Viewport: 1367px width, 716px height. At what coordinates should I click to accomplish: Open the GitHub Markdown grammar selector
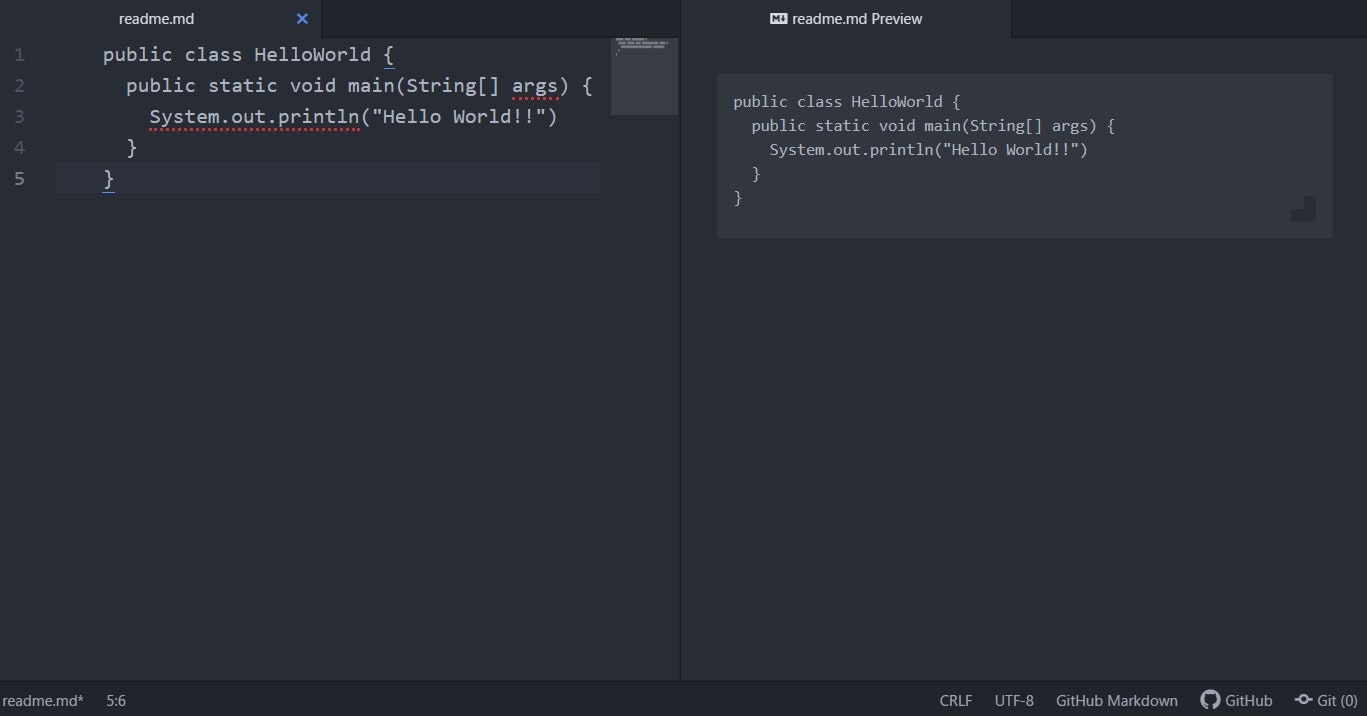click(x=1117, y=700)
